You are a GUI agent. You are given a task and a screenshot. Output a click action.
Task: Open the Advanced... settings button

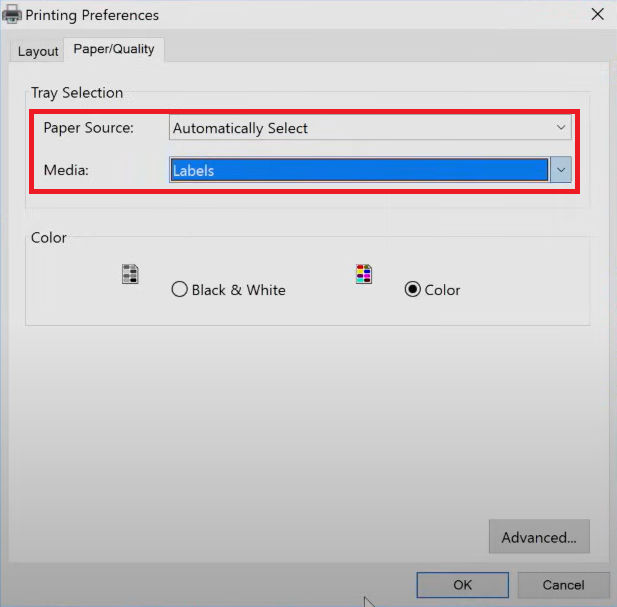[539, 537]
